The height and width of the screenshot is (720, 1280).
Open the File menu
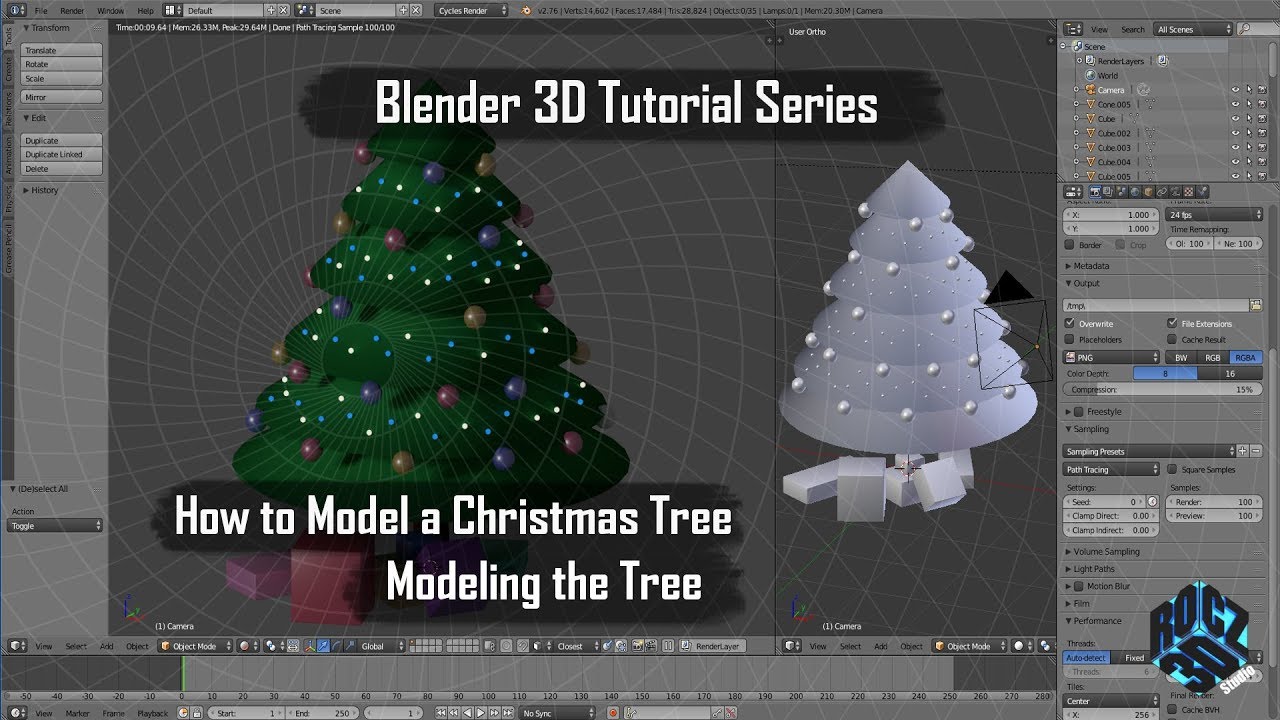point(41,10)
